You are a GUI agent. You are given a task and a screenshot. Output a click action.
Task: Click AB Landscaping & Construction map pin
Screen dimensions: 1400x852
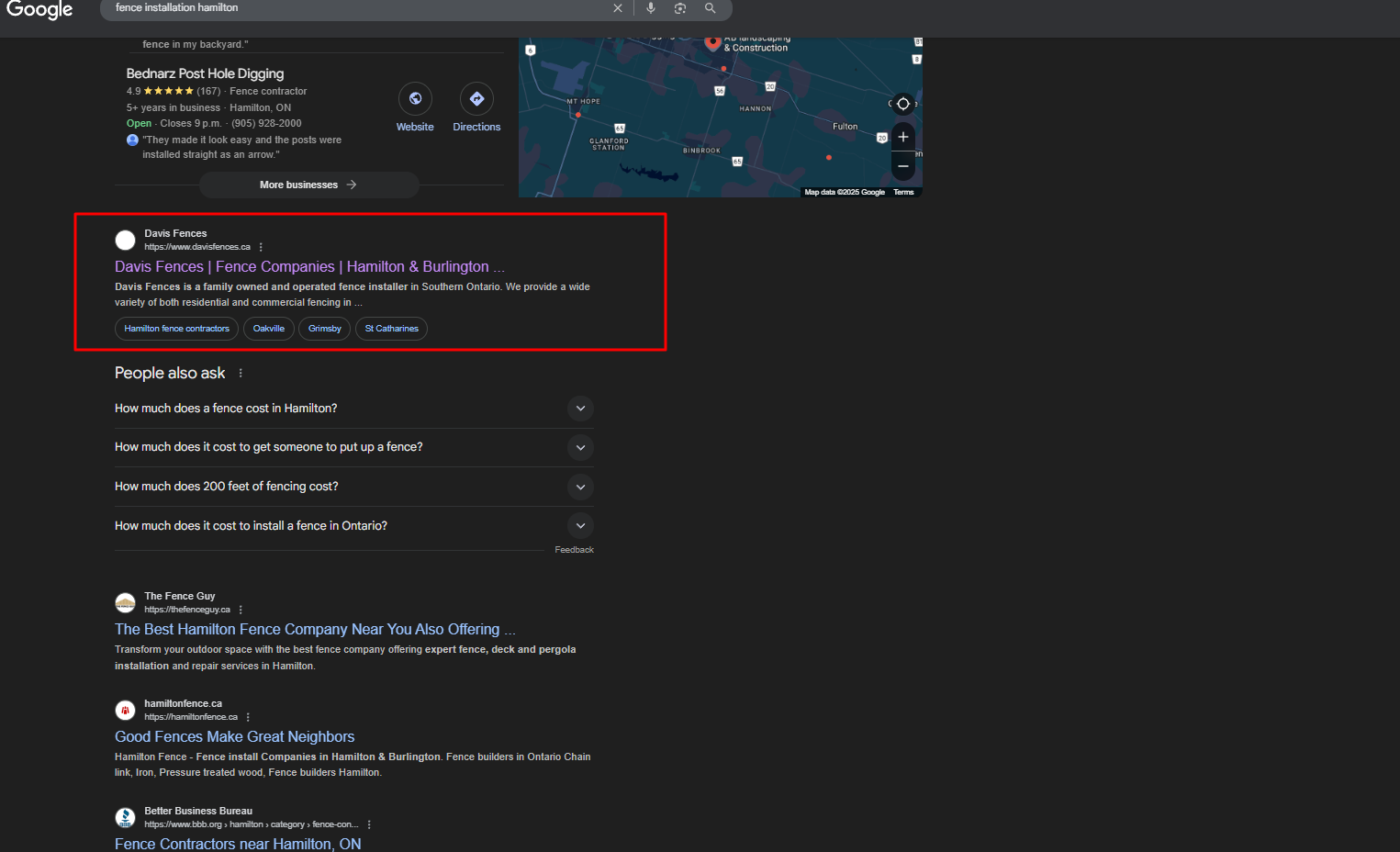[x=713, y=42]
